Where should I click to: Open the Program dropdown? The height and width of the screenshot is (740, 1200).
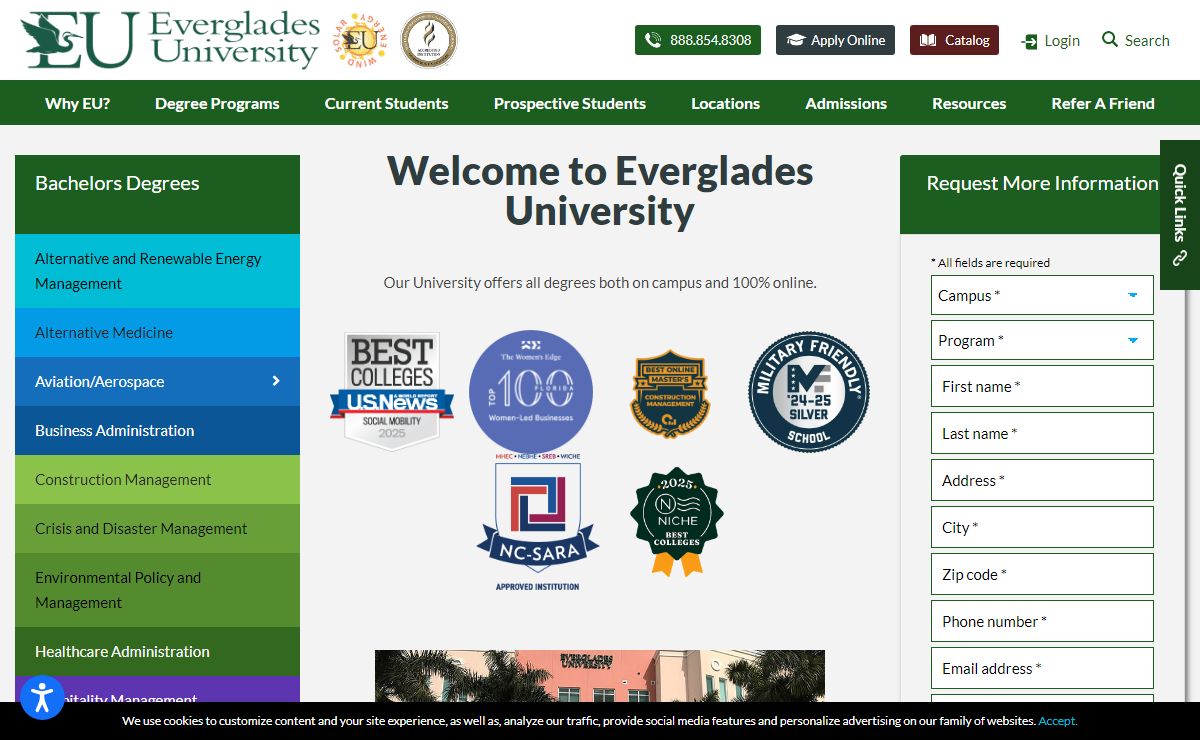point(1042,340)
